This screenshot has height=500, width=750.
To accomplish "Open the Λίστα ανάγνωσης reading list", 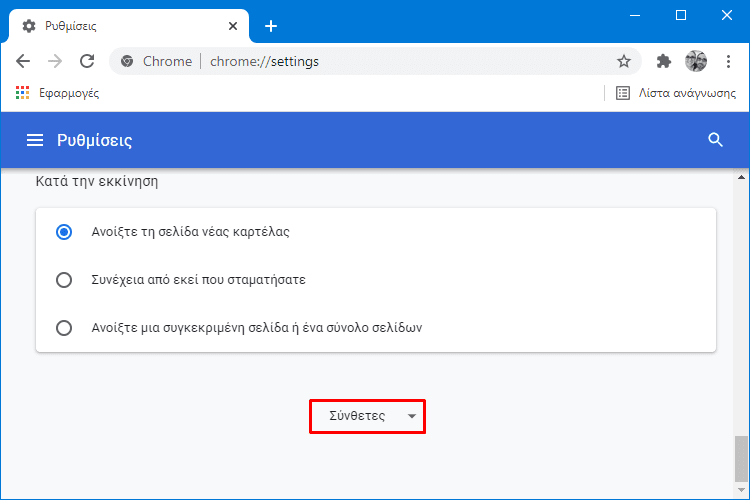I will click(x=676, y=93).
